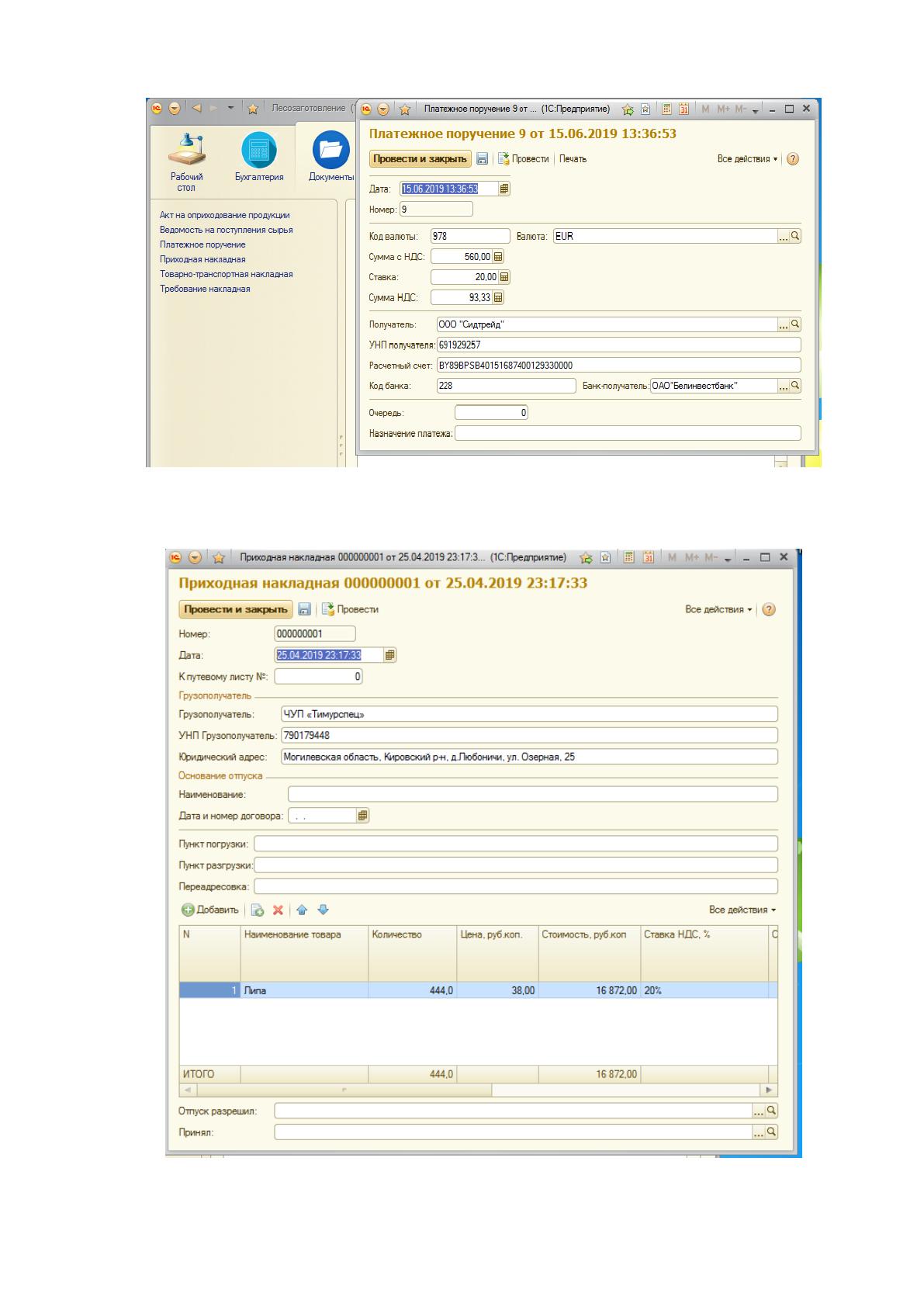924x1307 pixels.
Task: Open calculator for Сумма с НДС field
Action: [498, 257]
